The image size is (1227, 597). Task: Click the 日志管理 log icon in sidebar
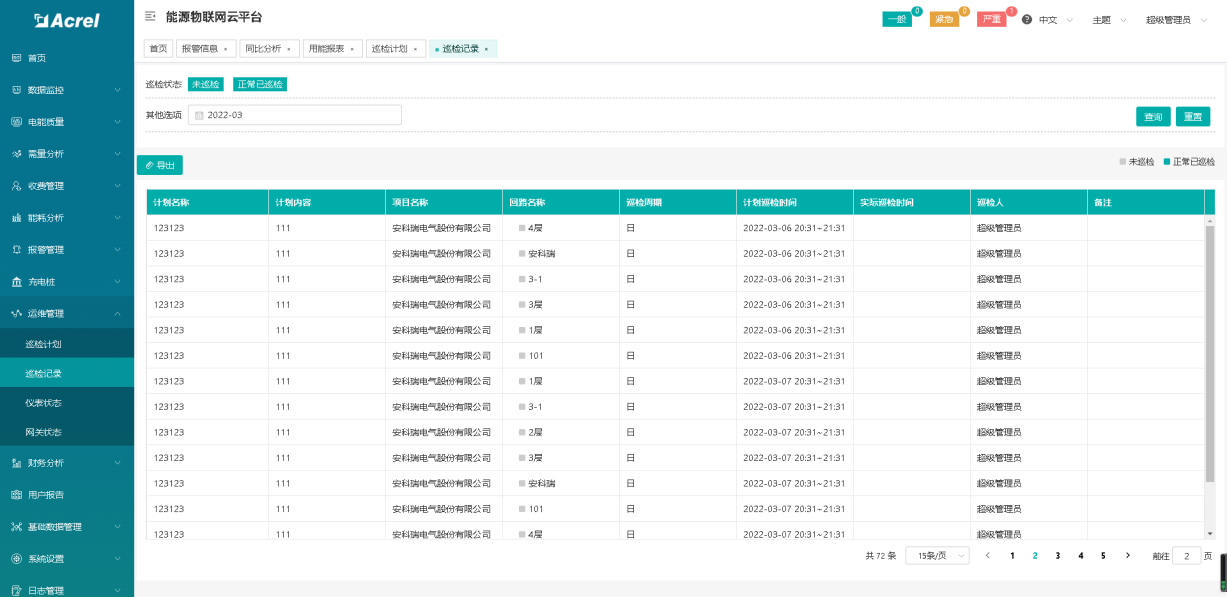(16, 590)
